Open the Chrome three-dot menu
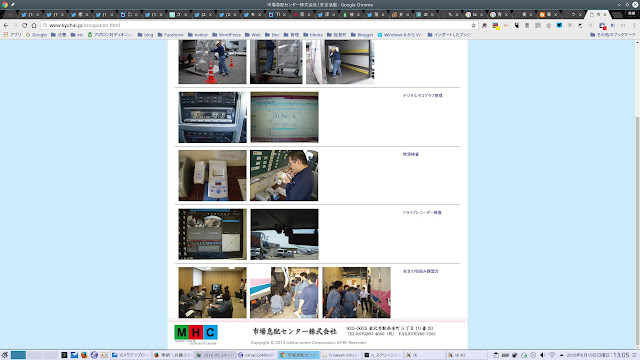This screenshot has width=640, height=360. coord(635,25)
